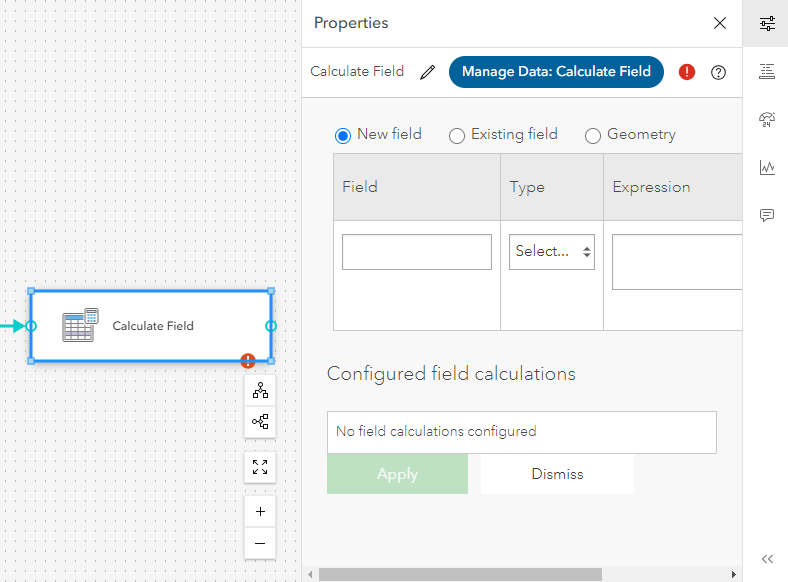The width and height of the screenshot is (788, 582).
Task: Click the Expression column header
Action: 673,187
